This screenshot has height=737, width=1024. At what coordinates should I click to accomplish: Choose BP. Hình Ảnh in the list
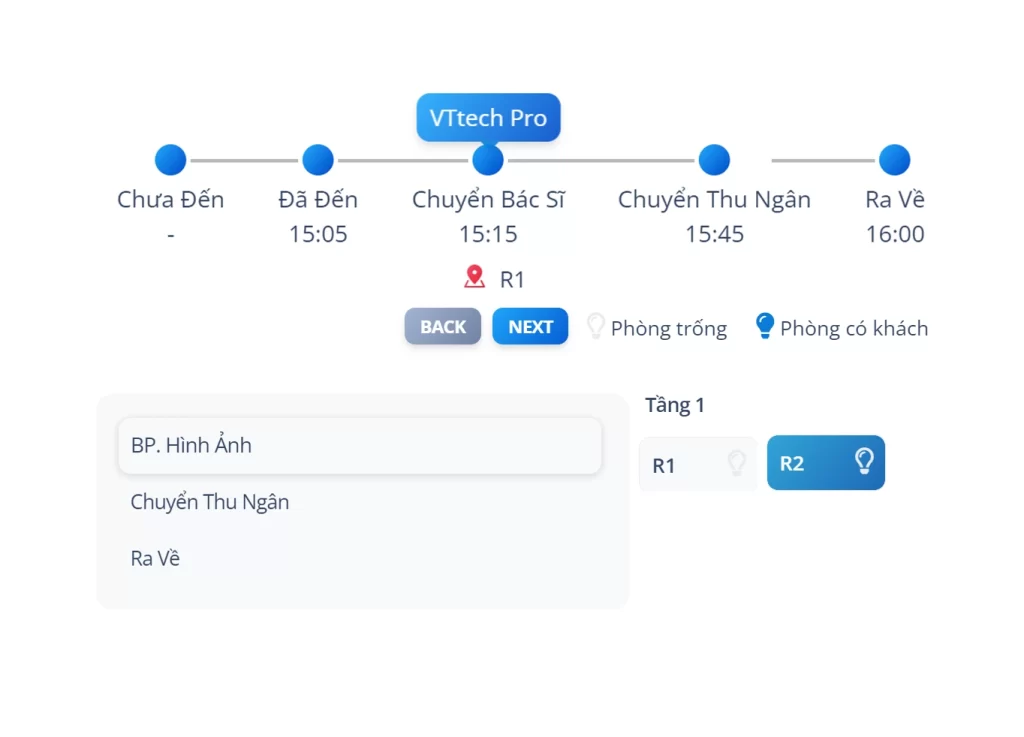tap(359, 446)
